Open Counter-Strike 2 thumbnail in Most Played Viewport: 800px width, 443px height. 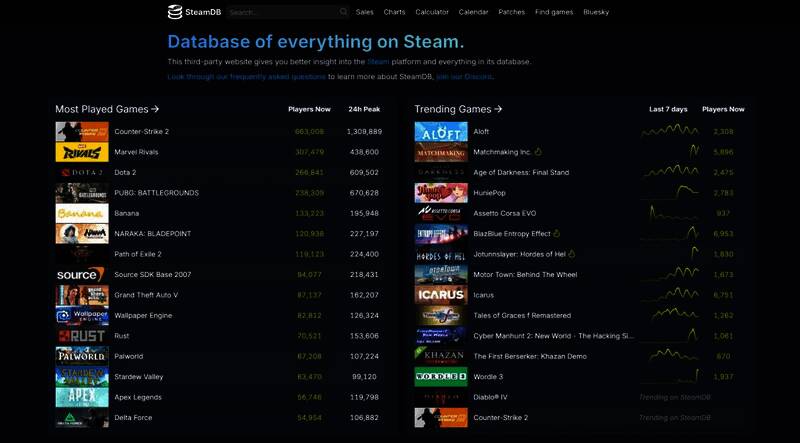coord(82,132)
